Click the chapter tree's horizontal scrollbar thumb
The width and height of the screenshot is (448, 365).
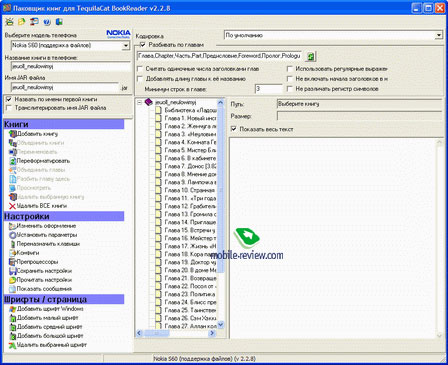(x=157, y=333)
